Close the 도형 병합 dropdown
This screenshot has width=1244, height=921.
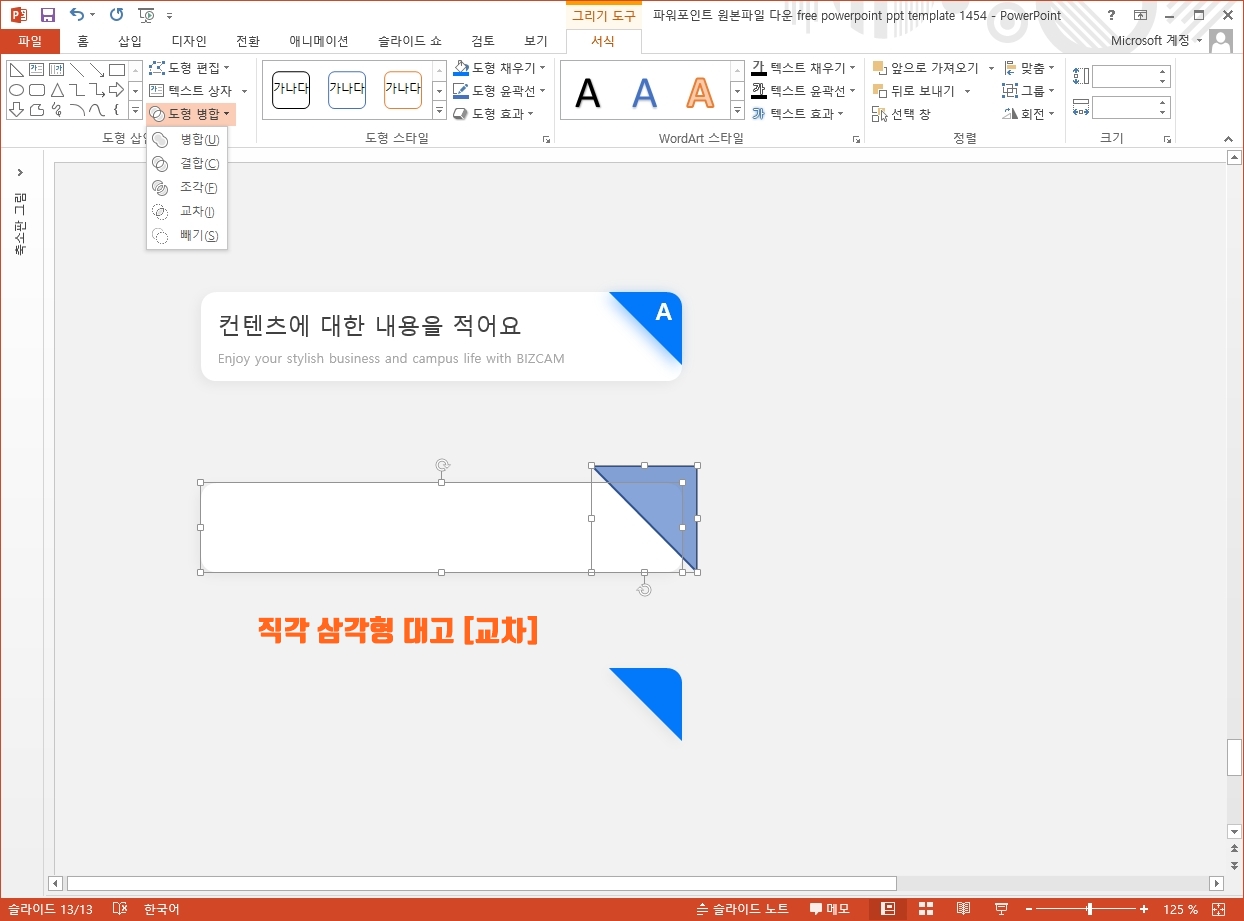click(x=191, y=114)
